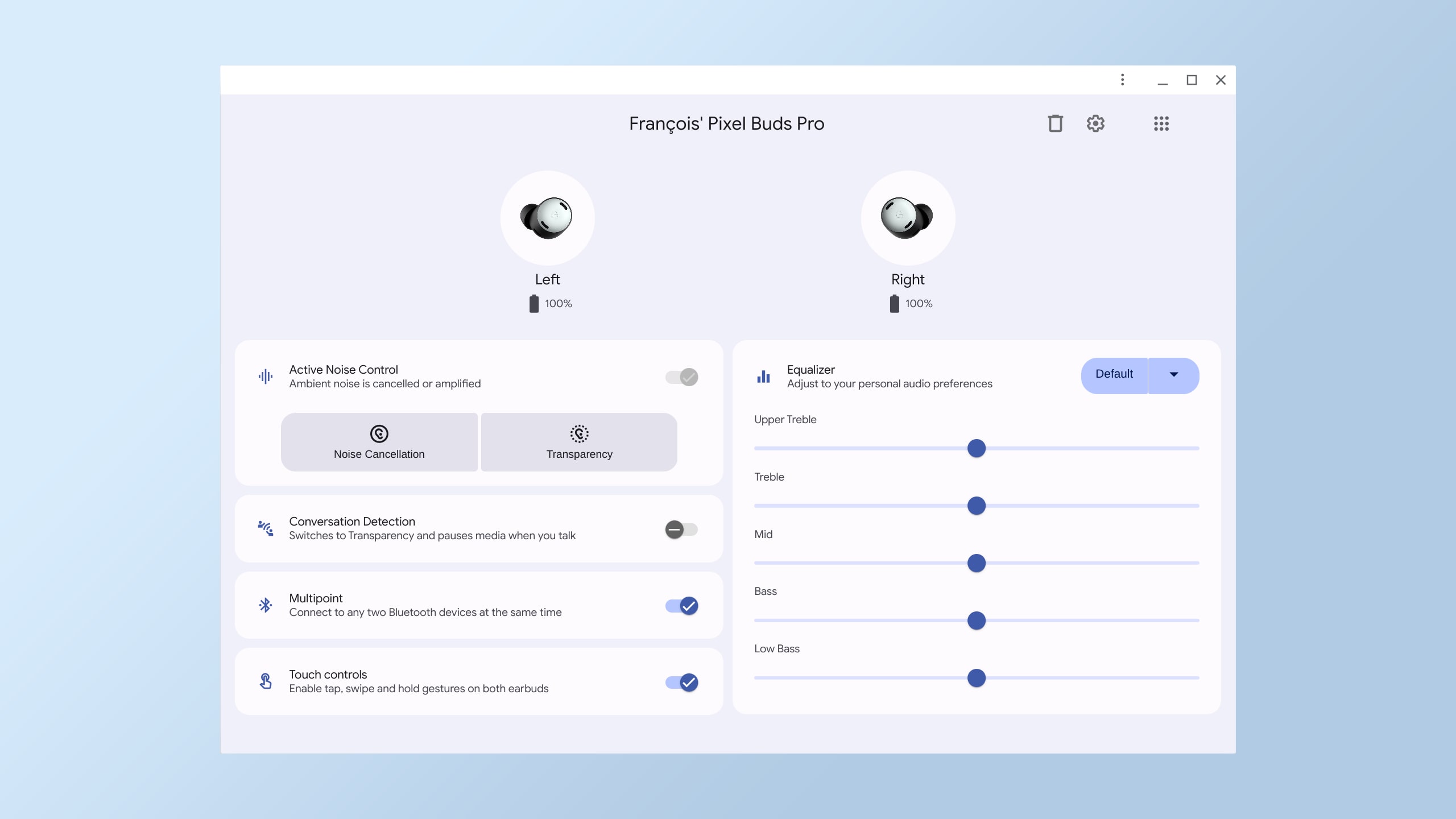Expand Equalizer Default preset options

(1173, 375)
